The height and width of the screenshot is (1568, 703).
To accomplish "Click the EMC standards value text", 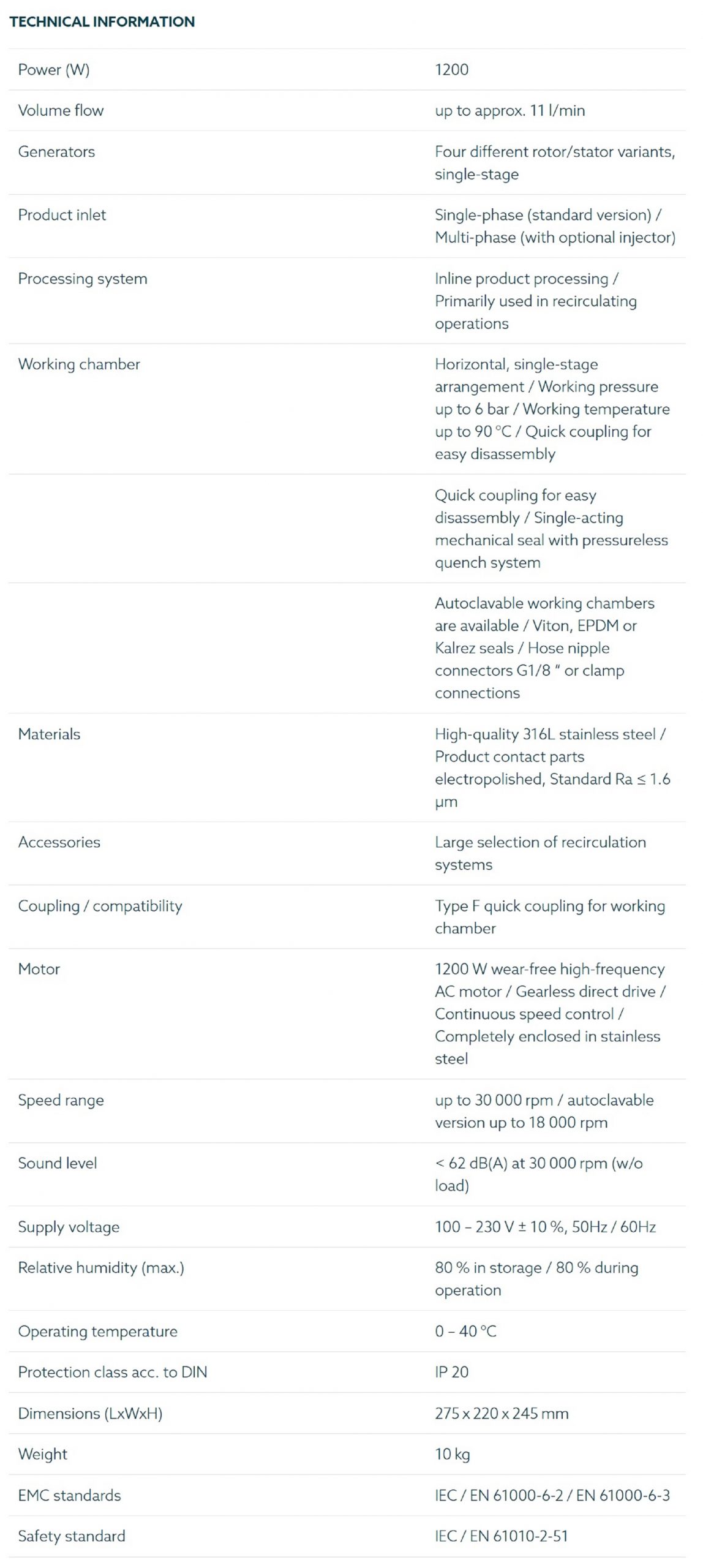I will pos(552,1495).
